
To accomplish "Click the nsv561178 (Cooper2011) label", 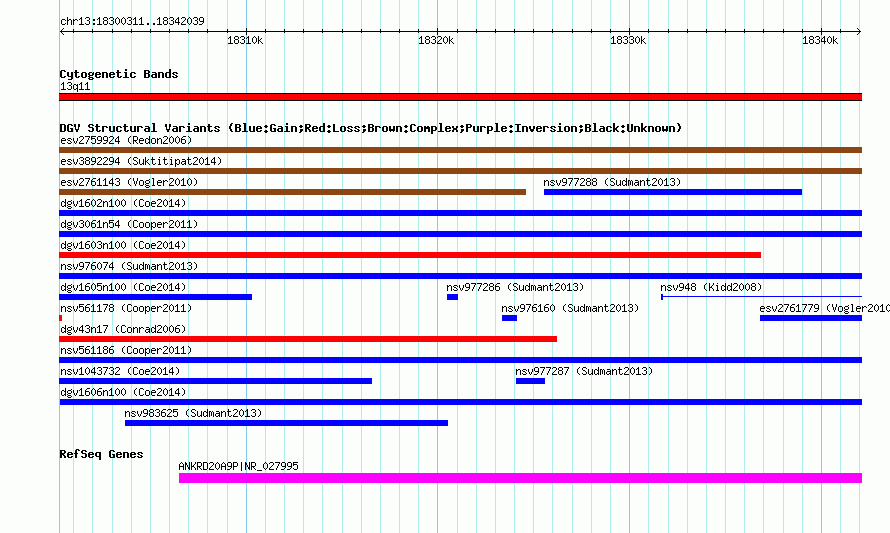I will [126, 308].
